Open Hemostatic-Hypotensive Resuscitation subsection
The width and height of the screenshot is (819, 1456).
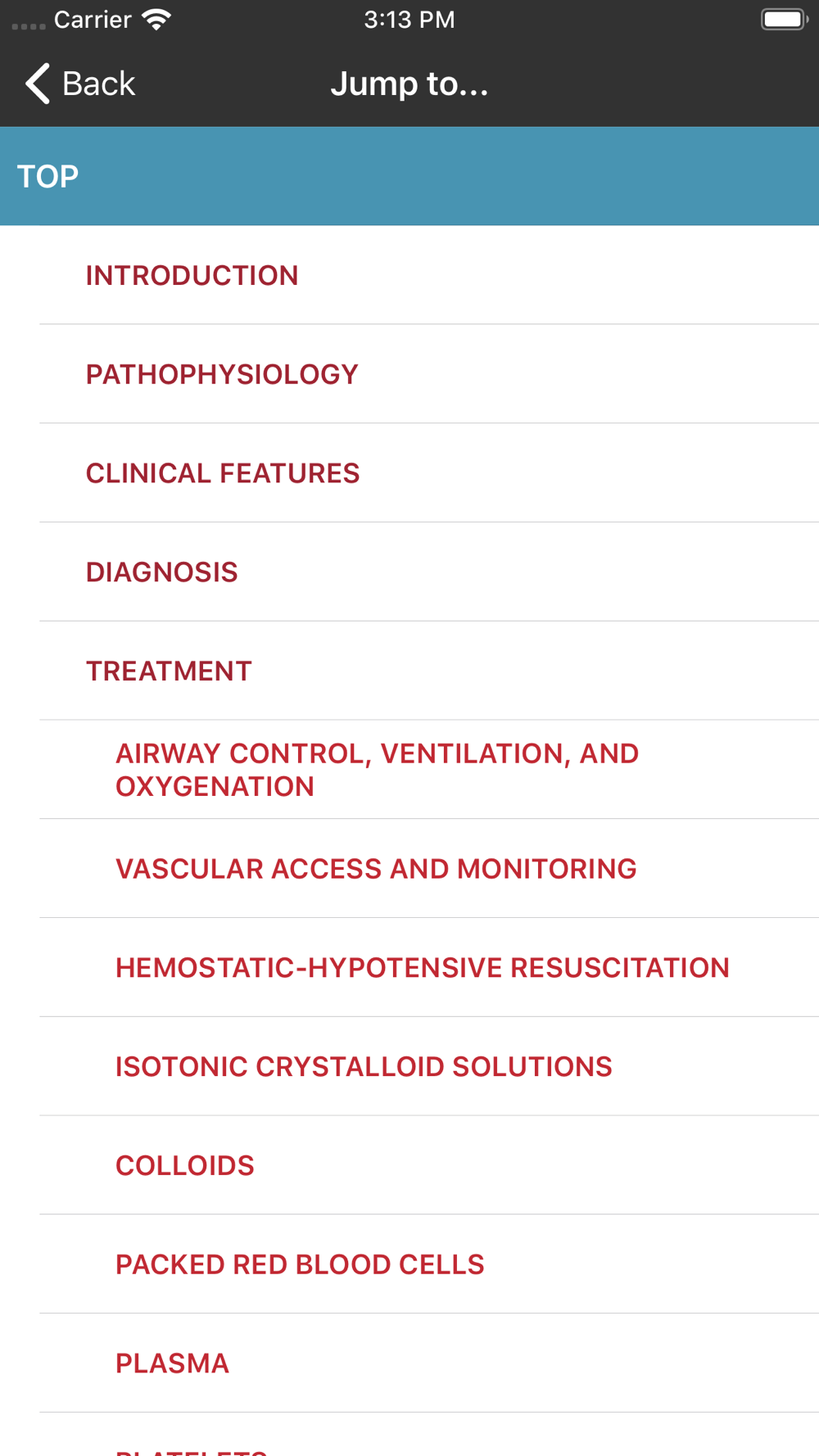(429, 968)
